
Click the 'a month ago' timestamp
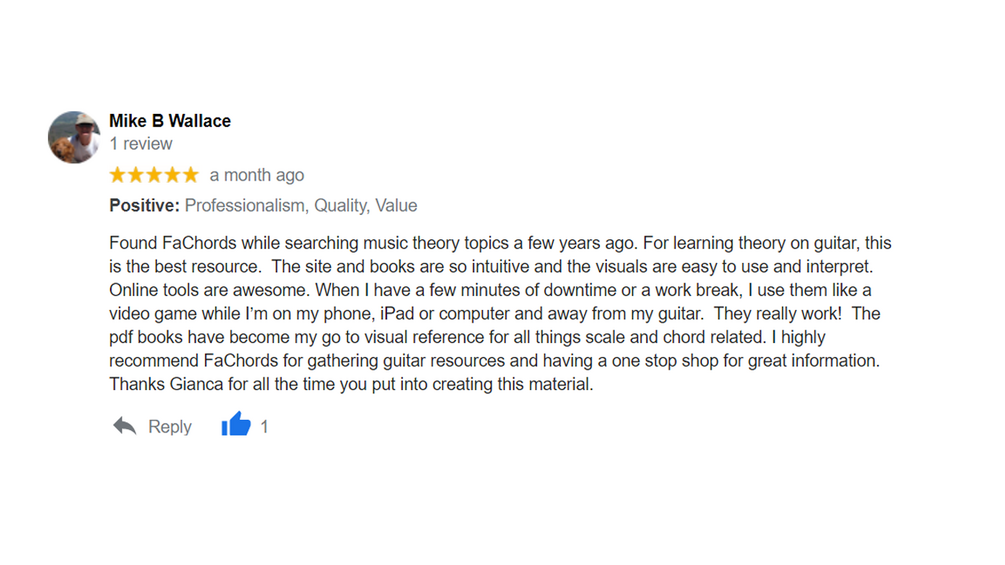pyautogui.click(x=257, y=175)
